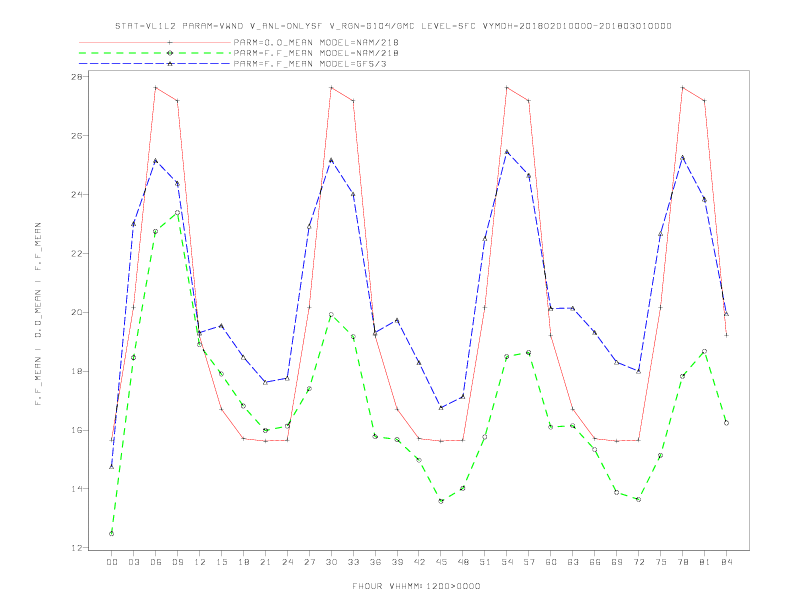
Task: Click the vertical y-axis title F.F_MEAN | O.O_MEAN
Action: pos(38,314)
